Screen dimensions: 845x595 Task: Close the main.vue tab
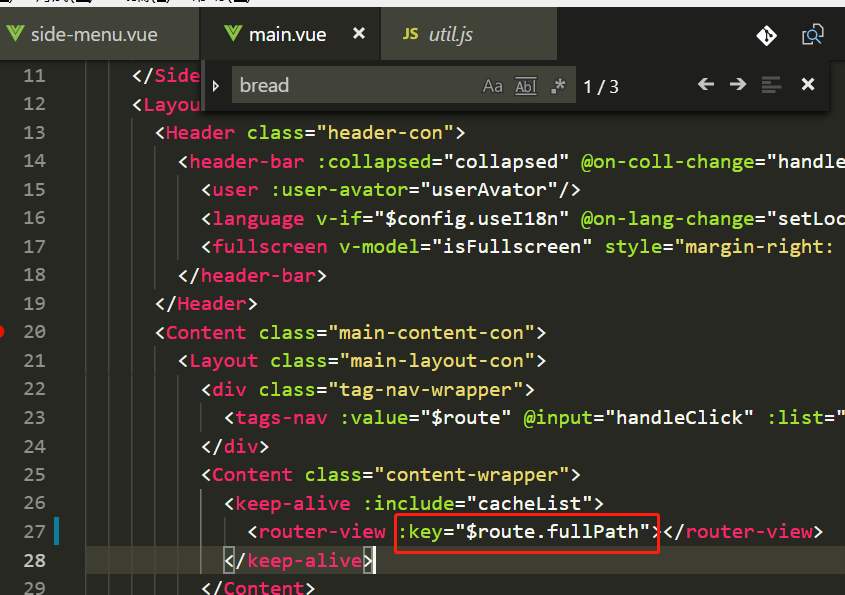click(x=359, y=34)
